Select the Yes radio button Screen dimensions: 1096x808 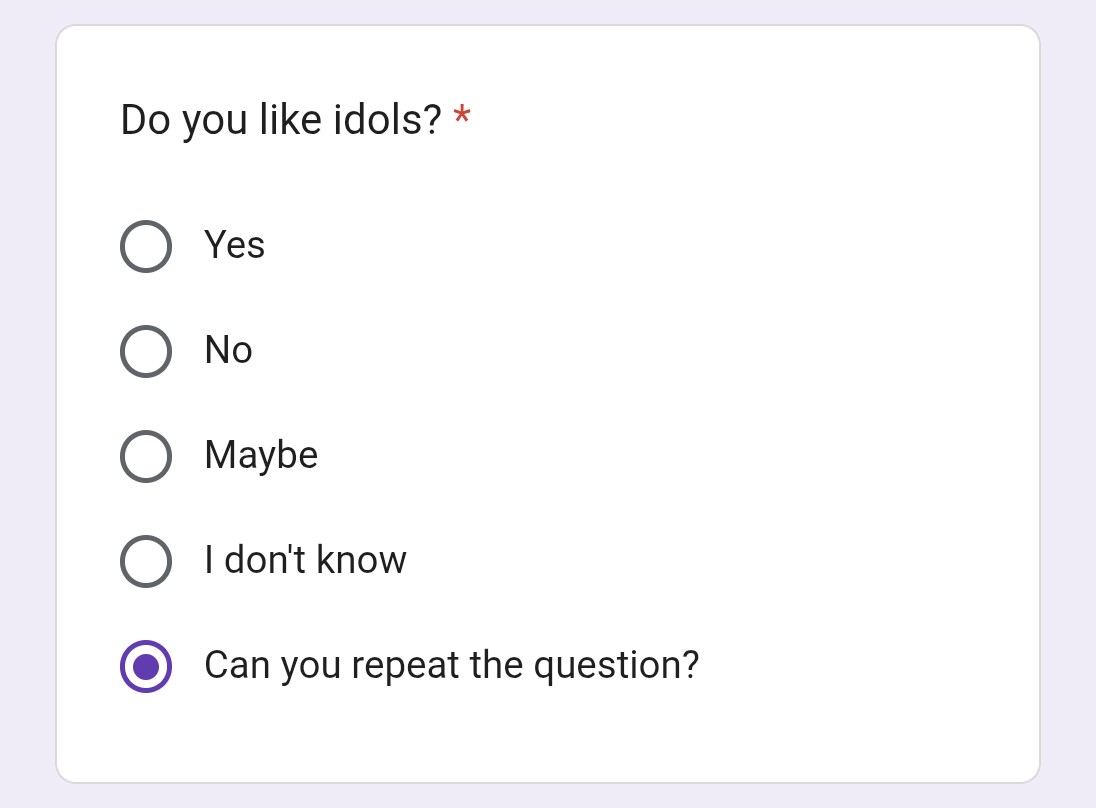coord(146,246)
